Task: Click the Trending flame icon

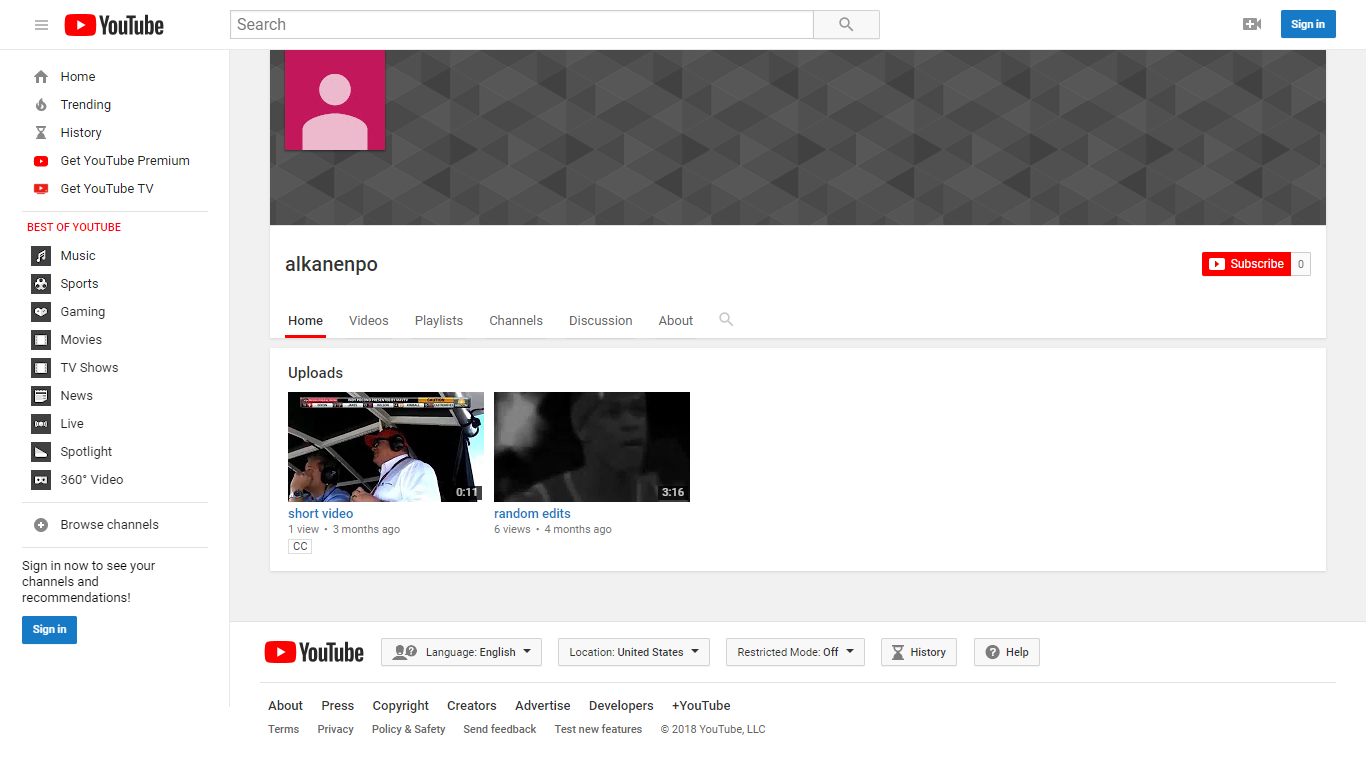Action: [x=41, y=105]
